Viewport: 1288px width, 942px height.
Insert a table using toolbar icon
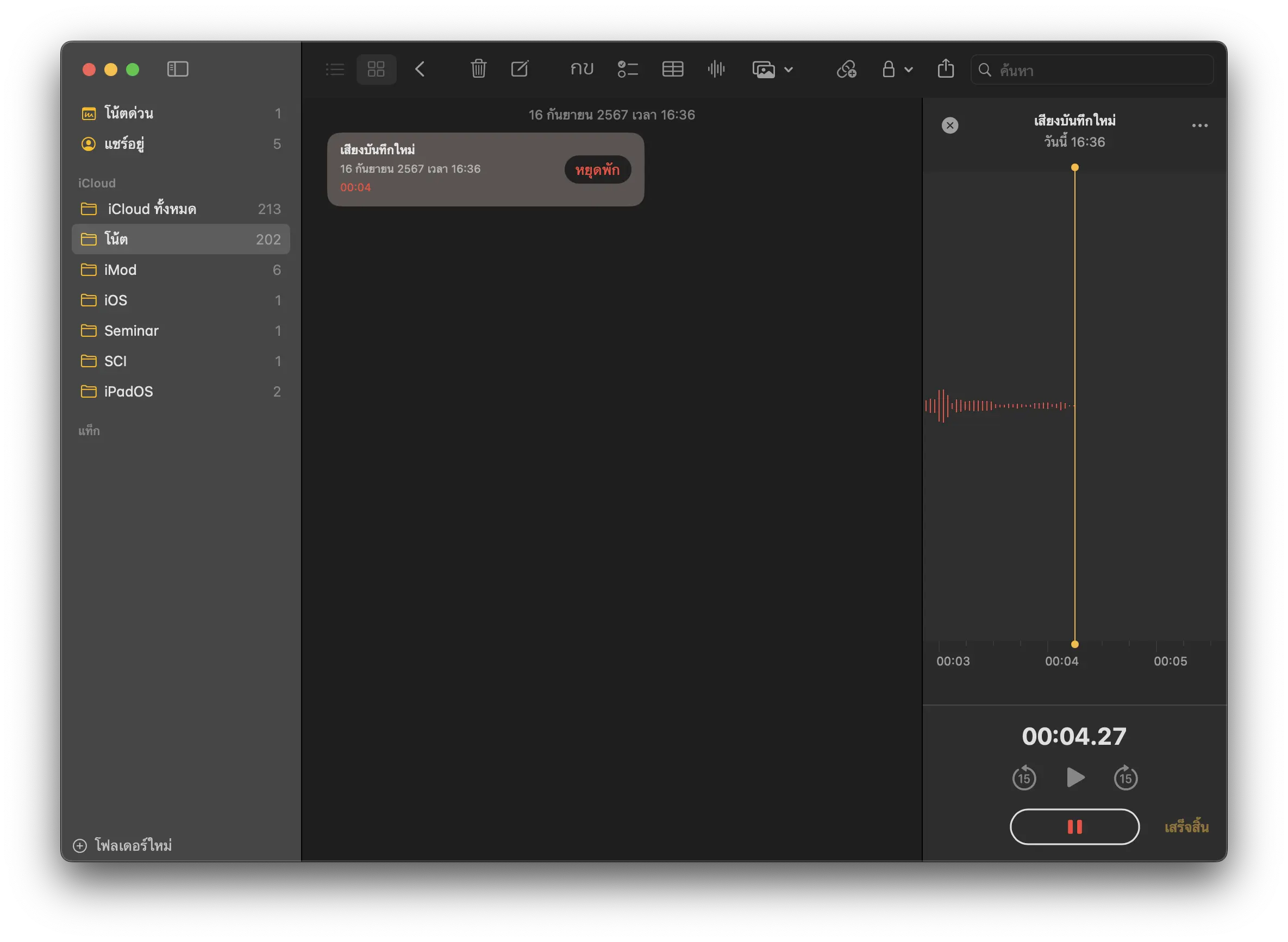tap(672, 69)
